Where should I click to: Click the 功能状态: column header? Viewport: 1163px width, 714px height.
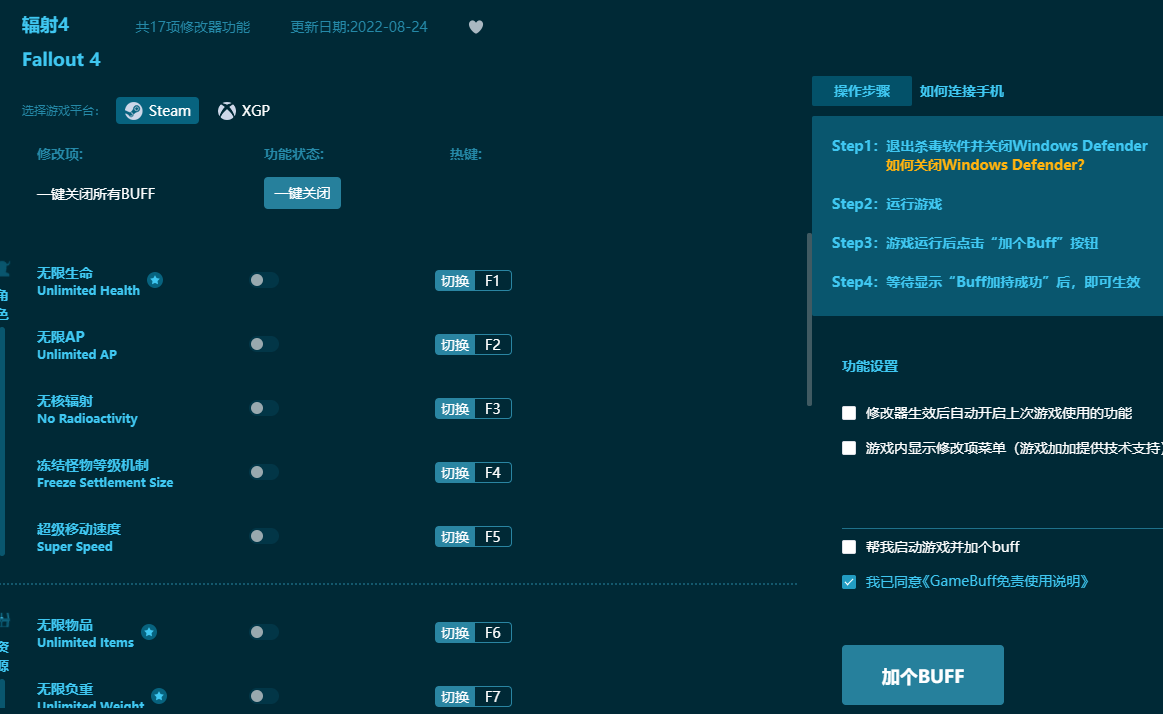pos(294,154)
